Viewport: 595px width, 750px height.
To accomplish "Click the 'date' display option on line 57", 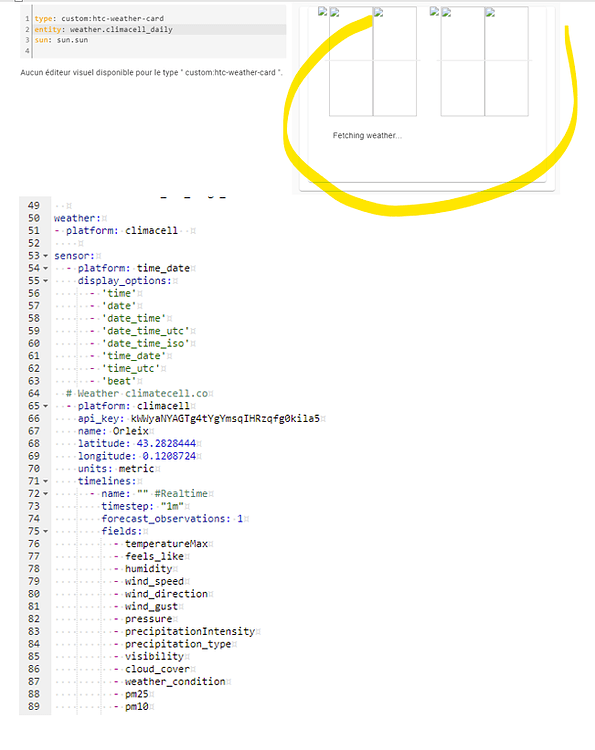I will 119,306.
